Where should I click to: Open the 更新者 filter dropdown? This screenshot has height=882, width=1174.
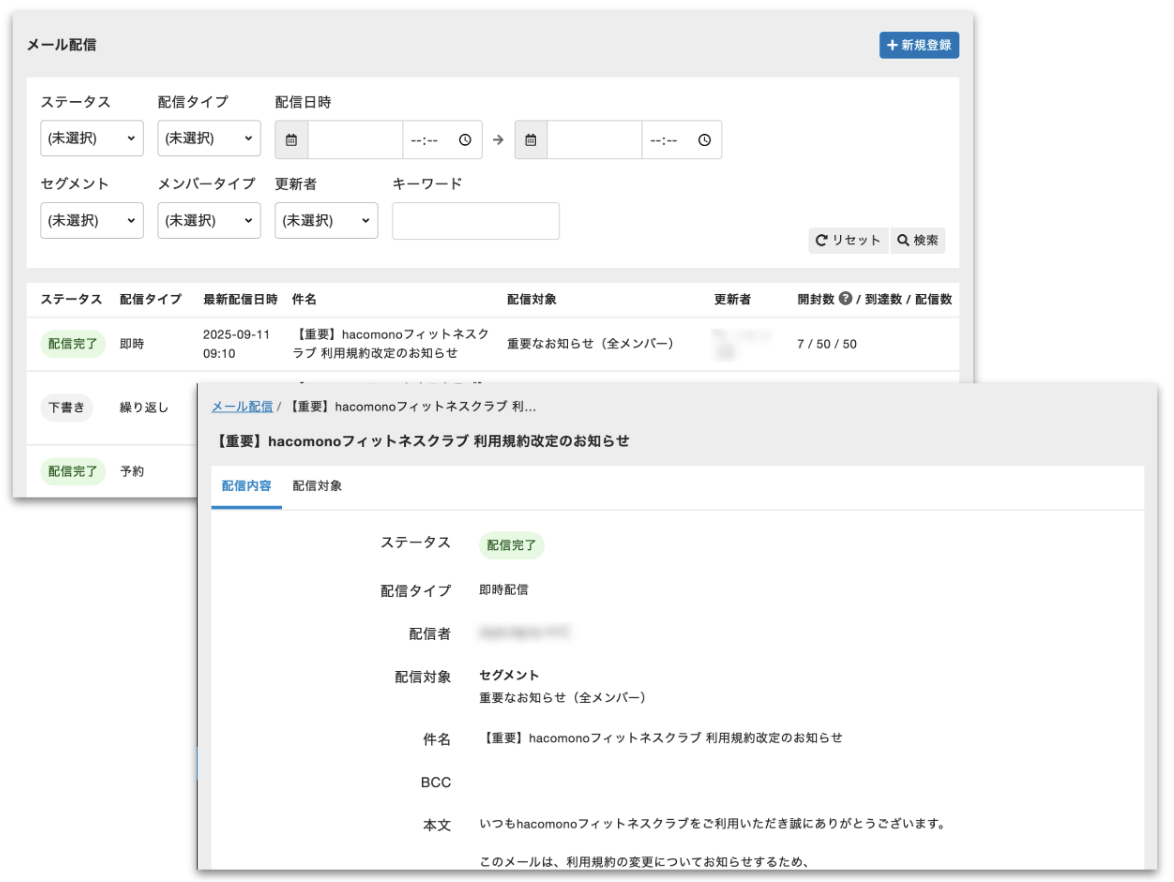coord(326,221)
